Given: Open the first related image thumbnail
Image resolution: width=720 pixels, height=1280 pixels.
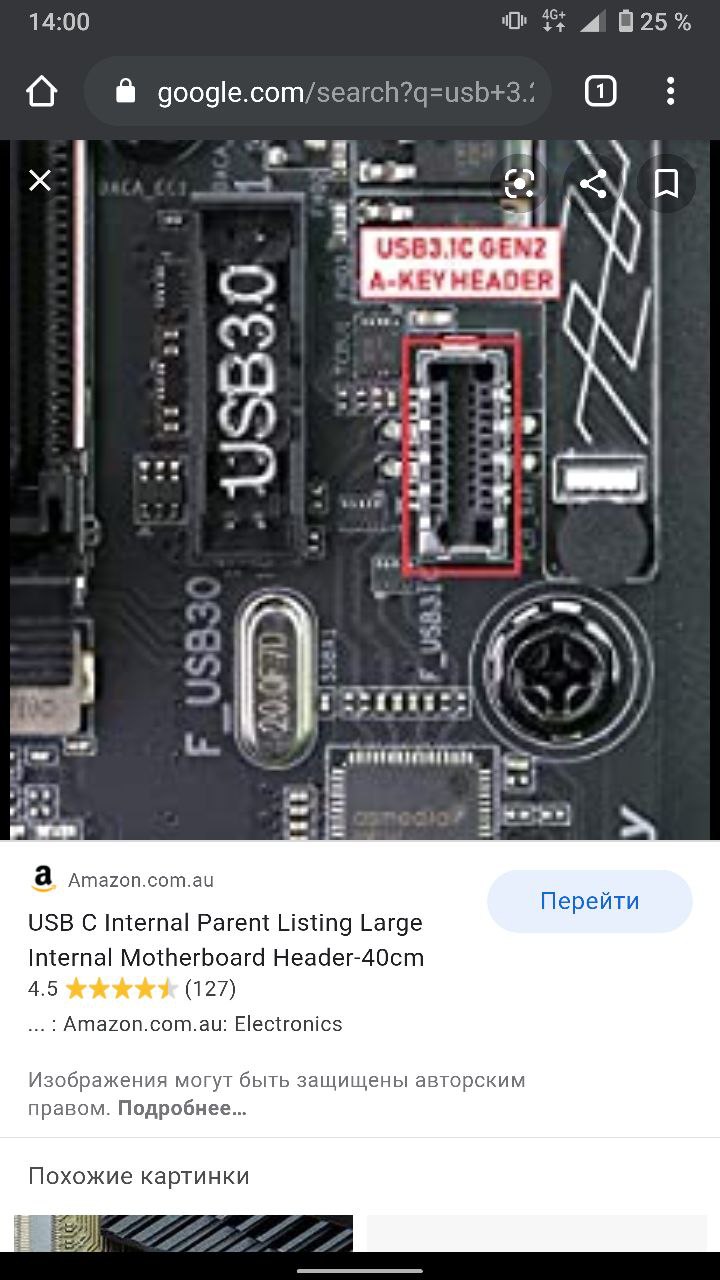Looking at the screenshot, I should pyautogui.click(x=184, y=1233).
